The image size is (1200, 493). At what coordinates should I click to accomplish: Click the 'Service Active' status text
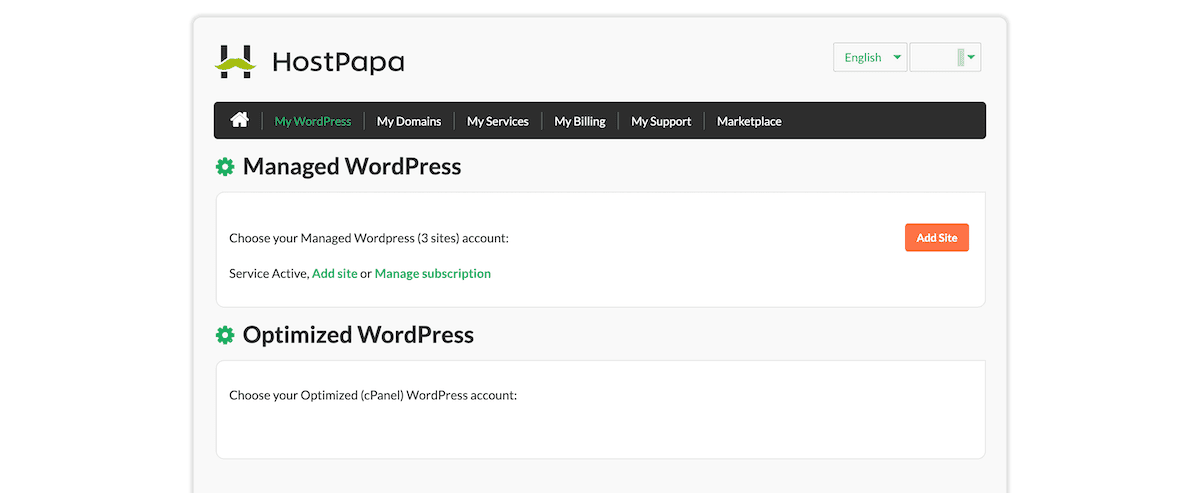268,273
